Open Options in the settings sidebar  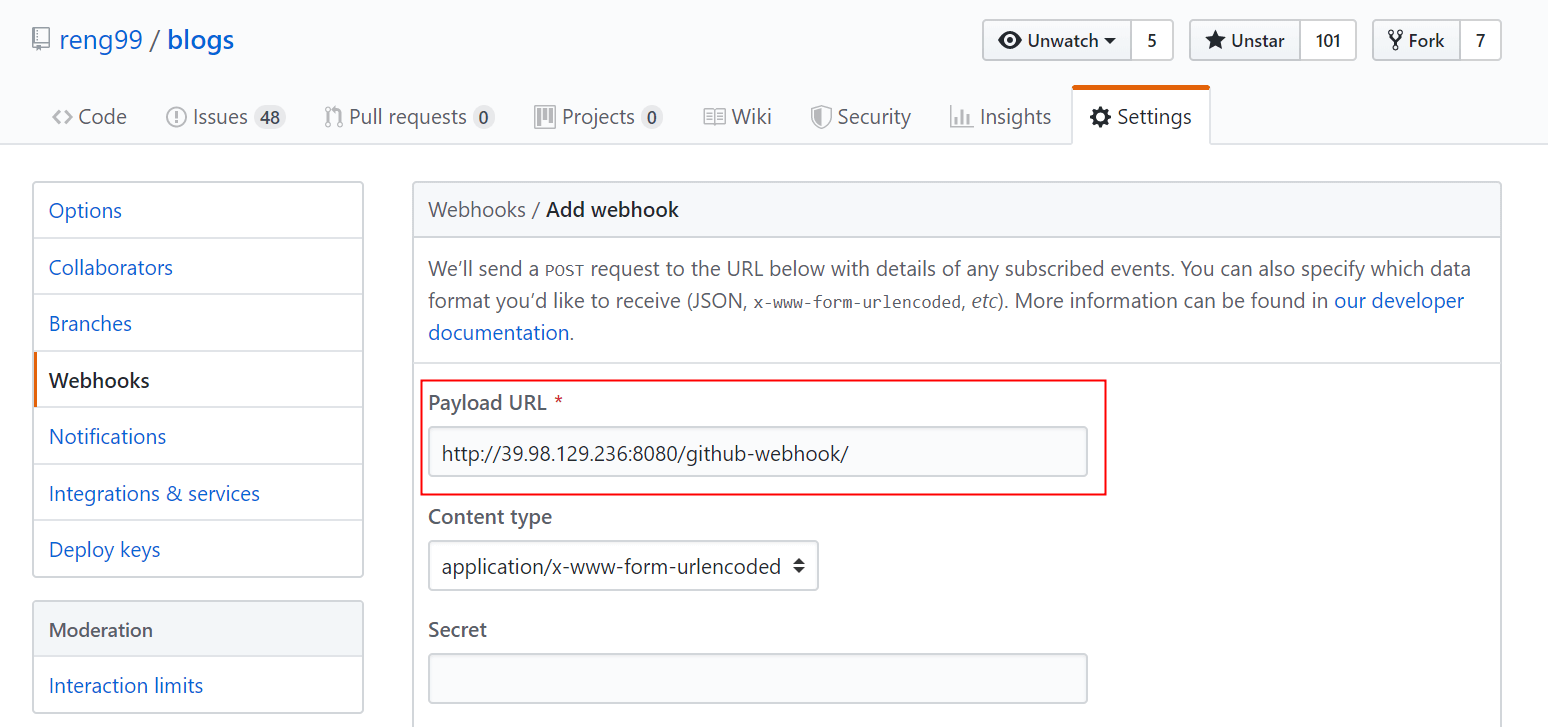(x=198, y=210)
